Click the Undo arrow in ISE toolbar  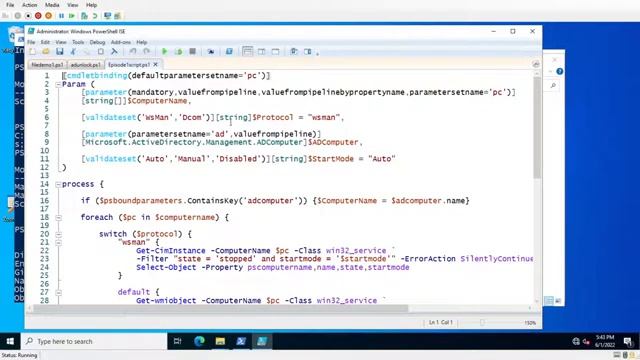click(x=133, y=51)
